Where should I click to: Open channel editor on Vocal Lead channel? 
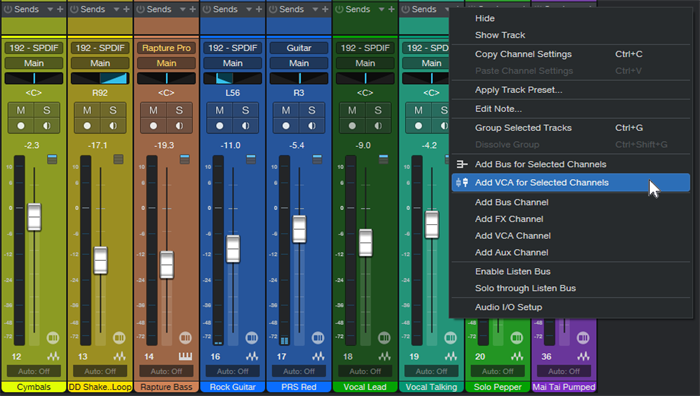point(384,338)
